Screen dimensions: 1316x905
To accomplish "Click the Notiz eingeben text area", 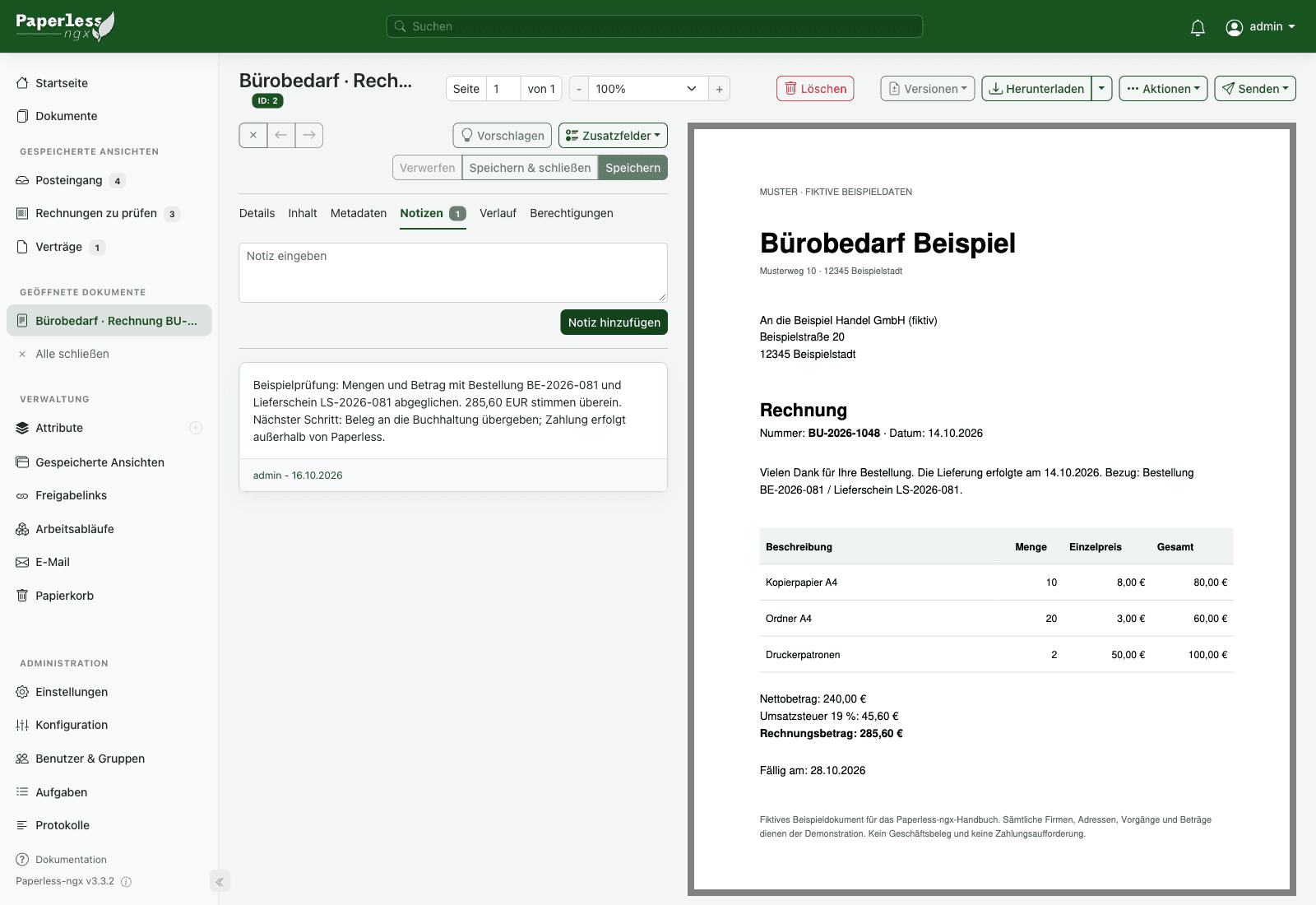I will (453, 272).
